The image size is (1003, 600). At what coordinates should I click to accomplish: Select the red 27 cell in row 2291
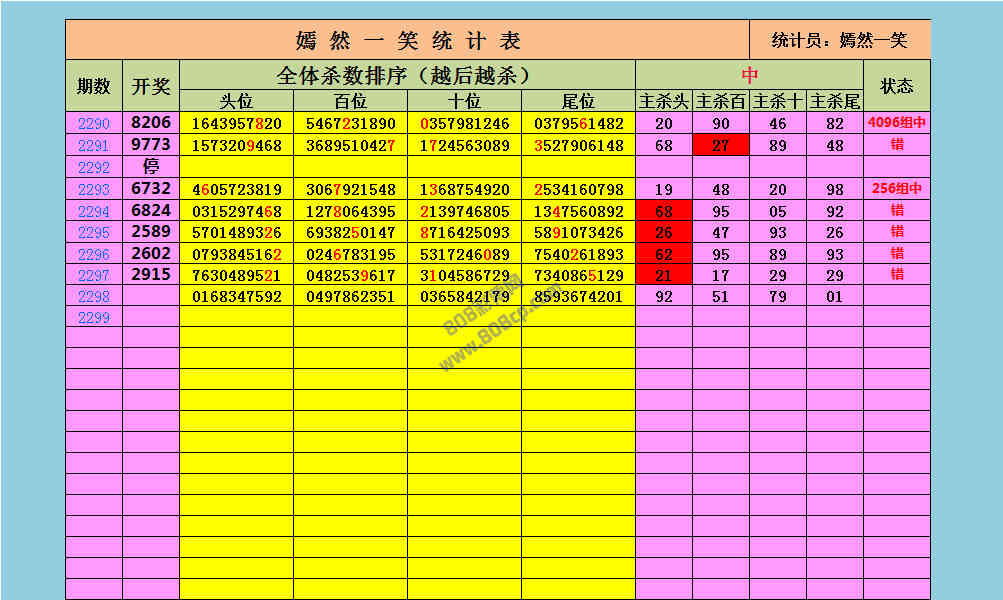point(720,146)
